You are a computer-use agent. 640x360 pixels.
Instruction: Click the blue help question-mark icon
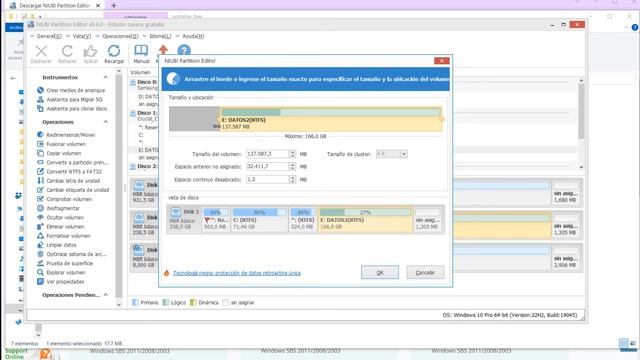[184, 50]
